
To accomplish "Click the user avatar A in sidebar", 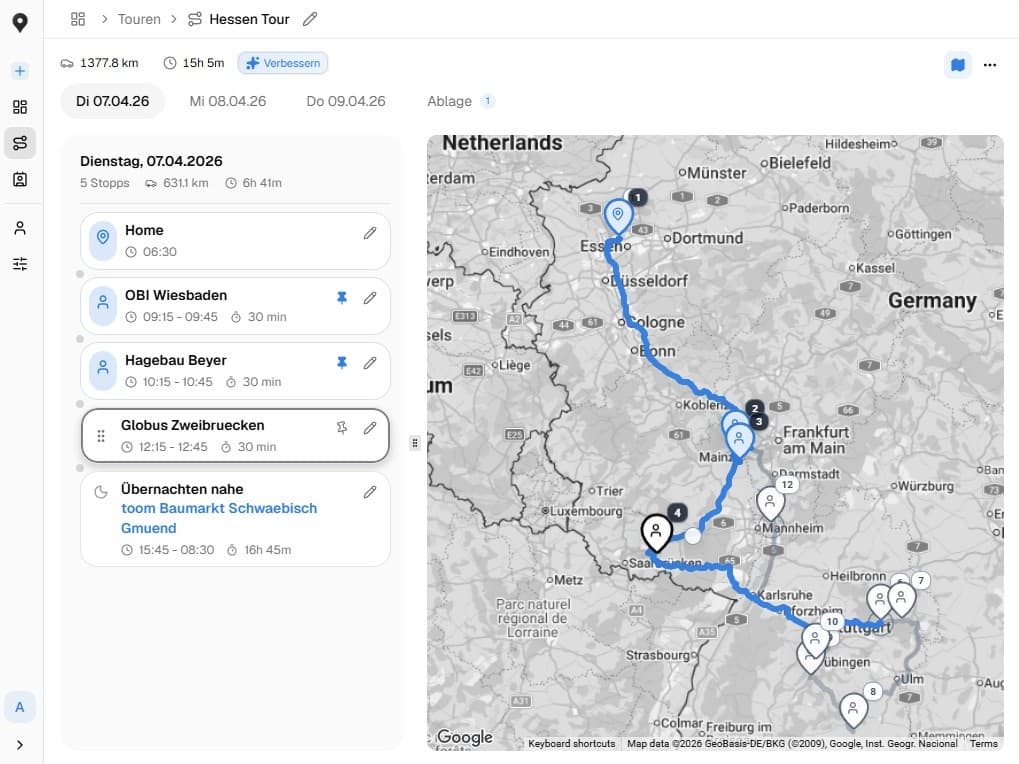I will 20,707.
